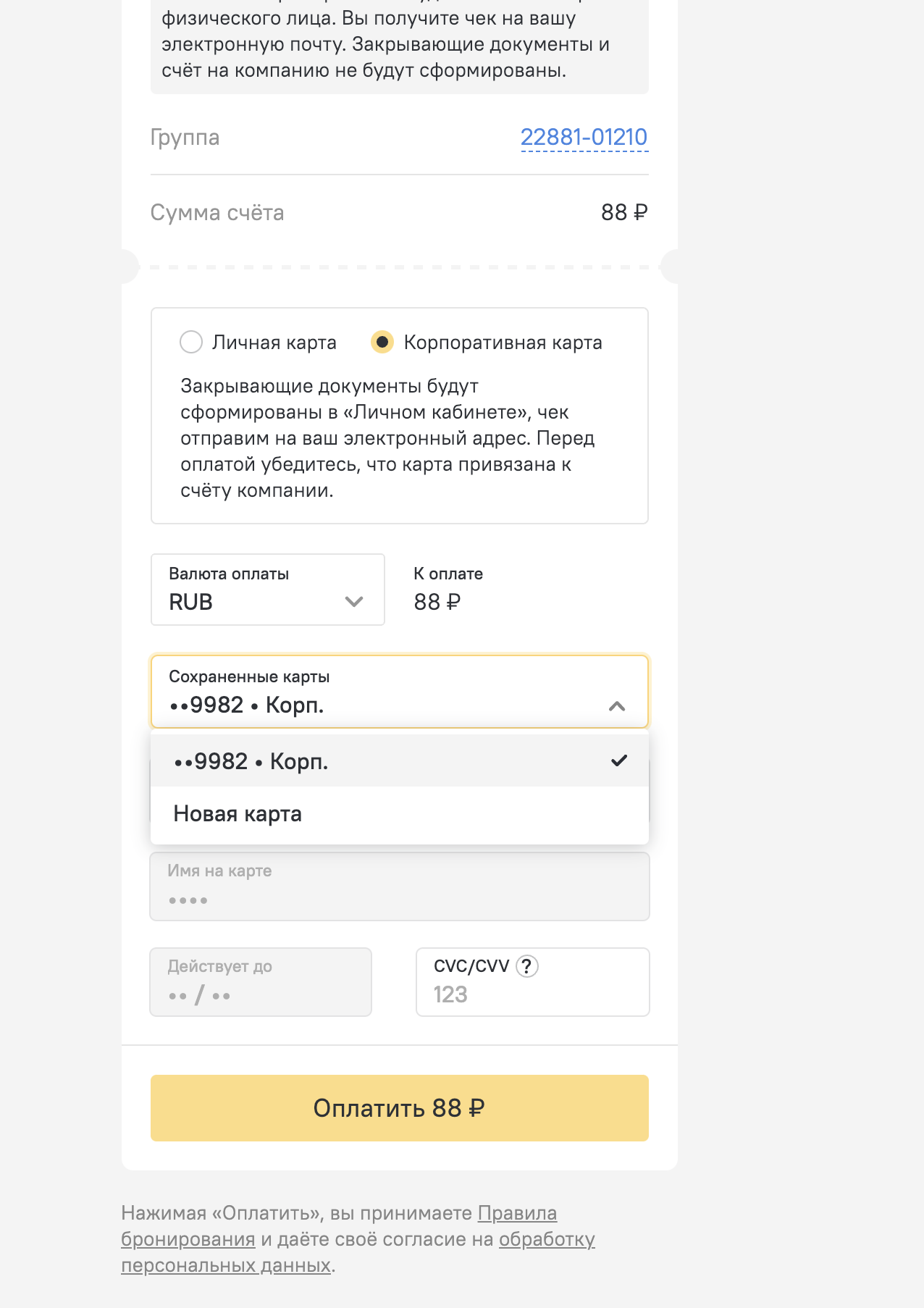The image size is (924, 1308).
Task: Click the checkmark next to ••9982 option
Action: click(x=619, y=760)
